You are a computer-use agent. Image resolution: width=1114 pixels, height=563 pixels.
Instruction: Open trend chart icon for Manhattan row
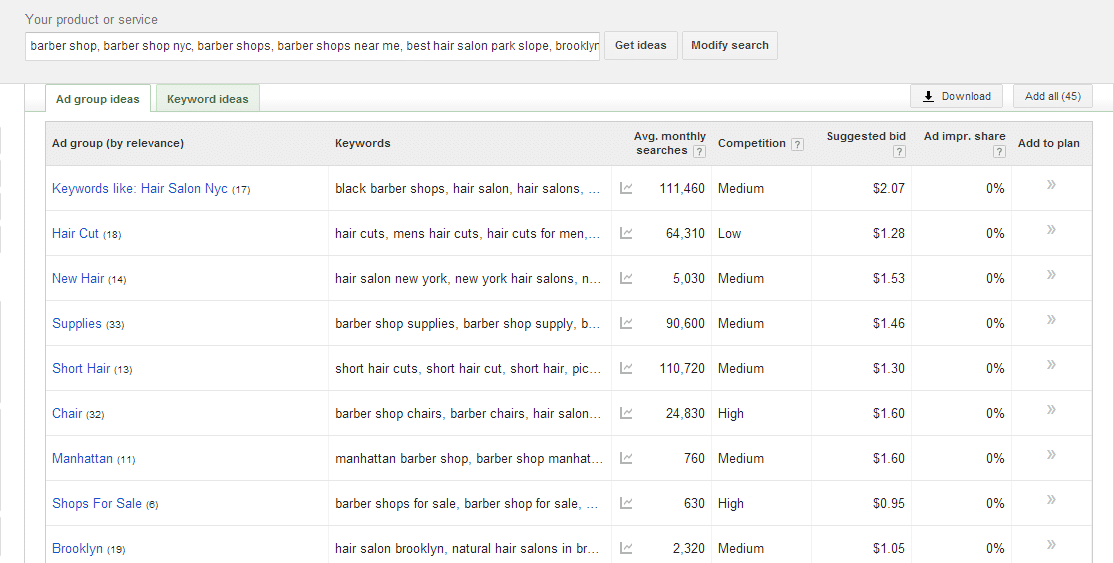(626, 459)
